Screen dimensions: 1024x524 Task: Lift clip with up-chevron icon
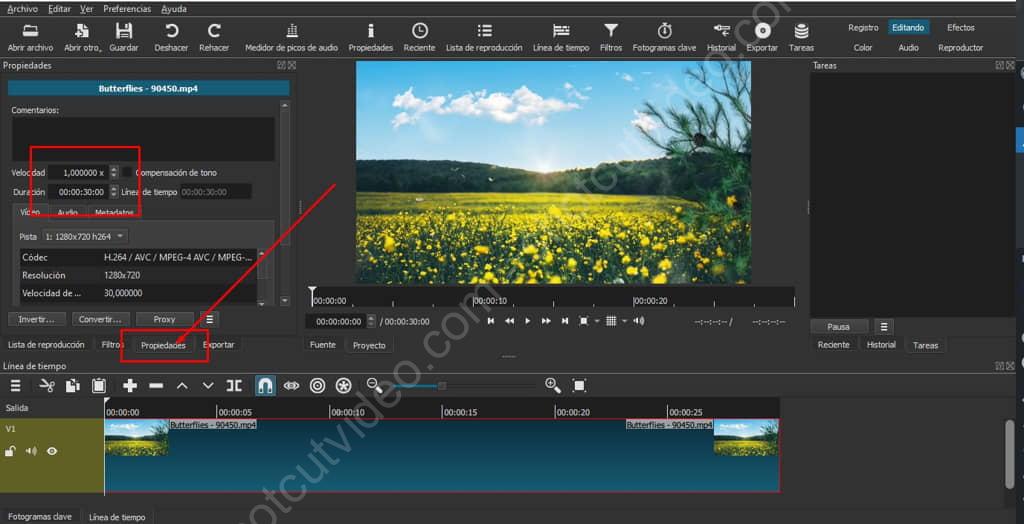182,385
